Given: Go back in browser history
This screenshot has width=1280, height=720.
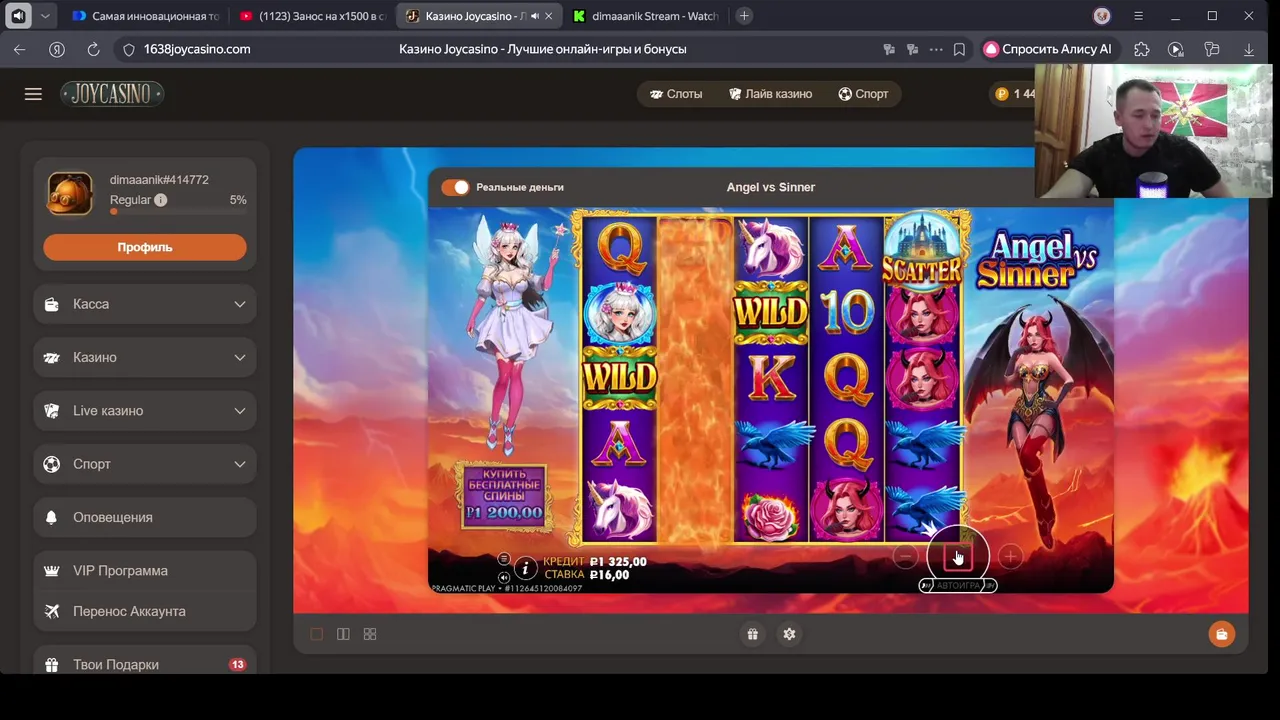Looking at the screenshot, I should tap(20, 49).
